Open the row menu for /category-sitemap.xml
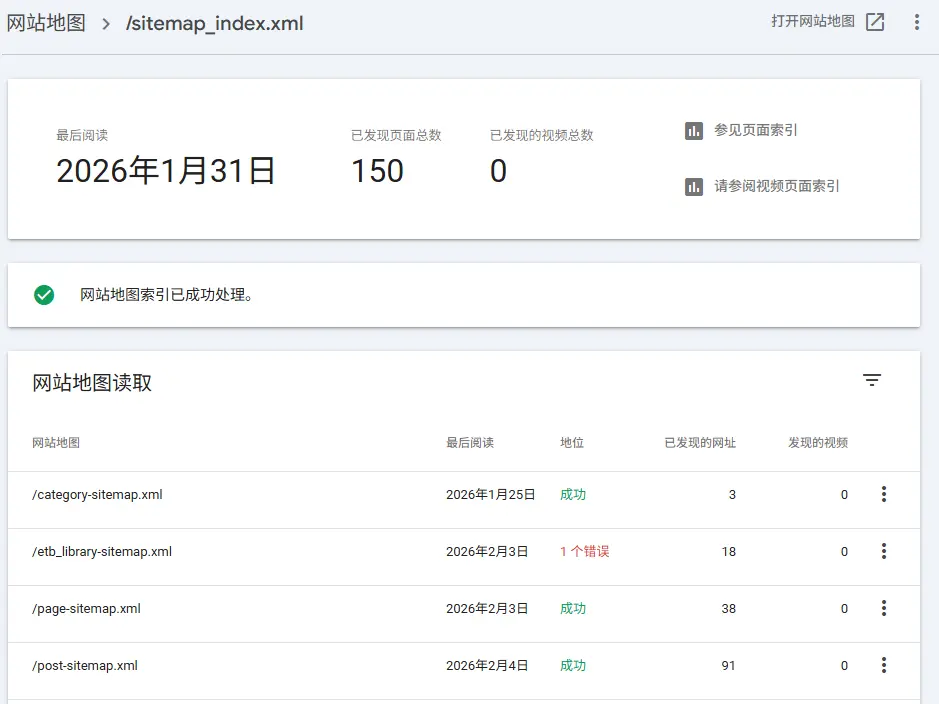Image resolution: width=939 pixels, height=704 pixels. (x=884, y=495)
